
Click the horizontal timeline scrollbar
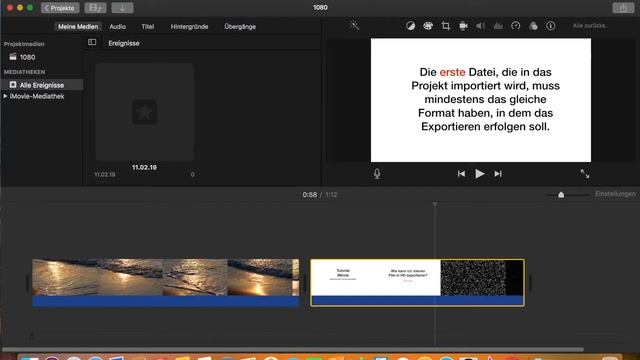click(293, 349)
